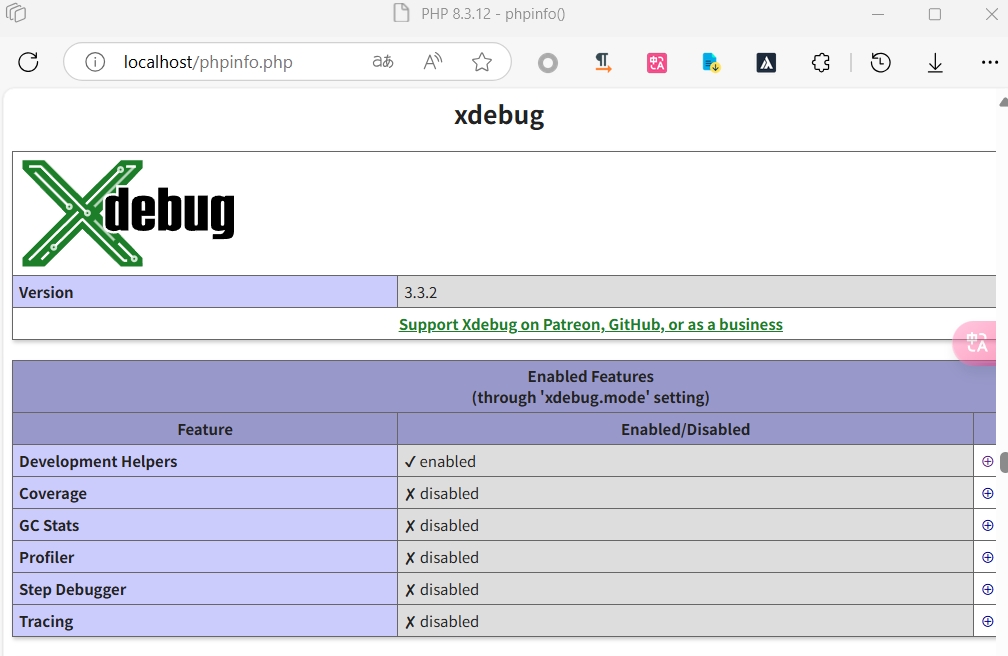Click the 'Profiler' feature name
The height and width of the screenshot is (656, 1008).
point(46,557)
